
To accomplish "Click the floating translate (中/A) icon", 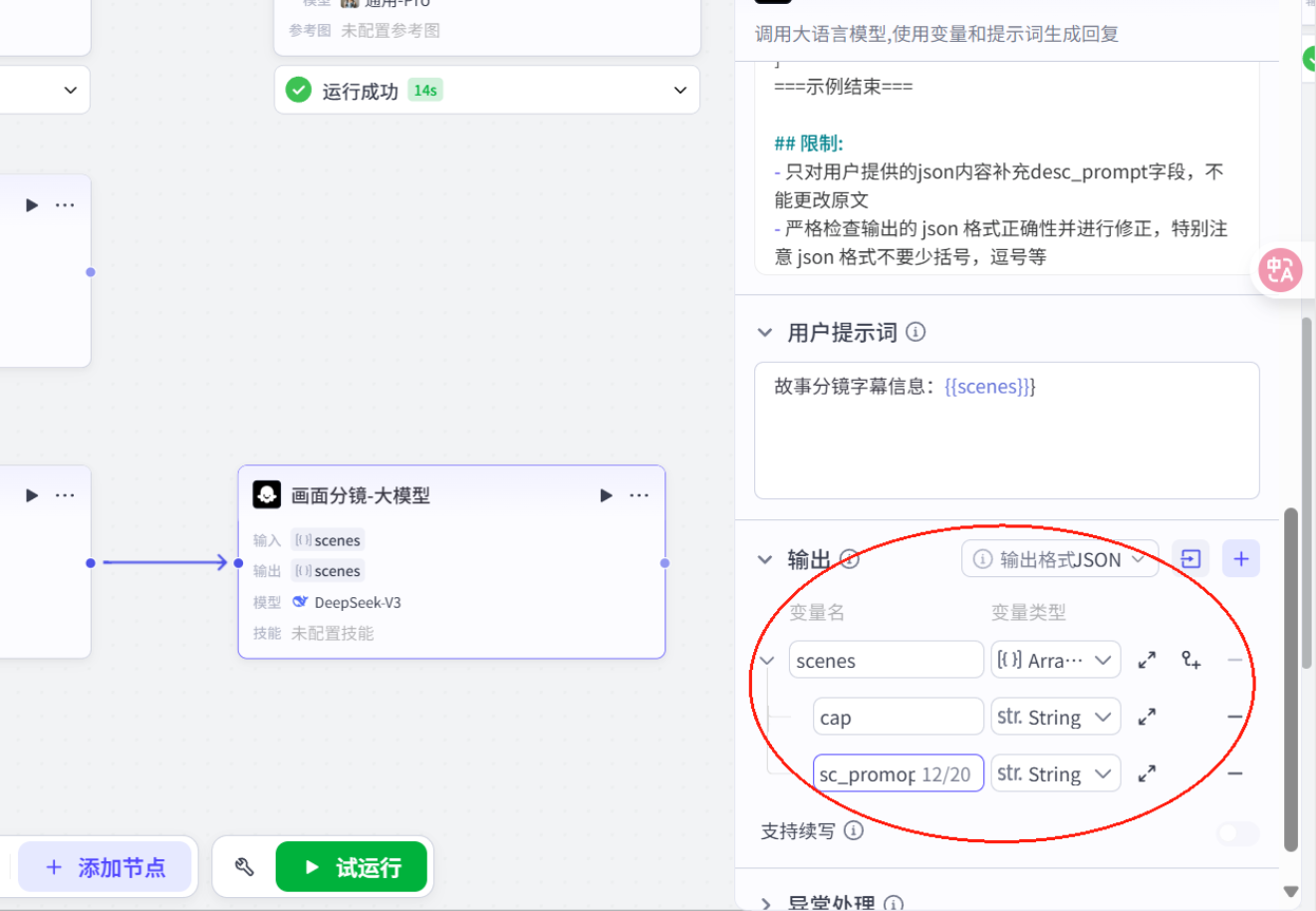I will click(1279, 269).
